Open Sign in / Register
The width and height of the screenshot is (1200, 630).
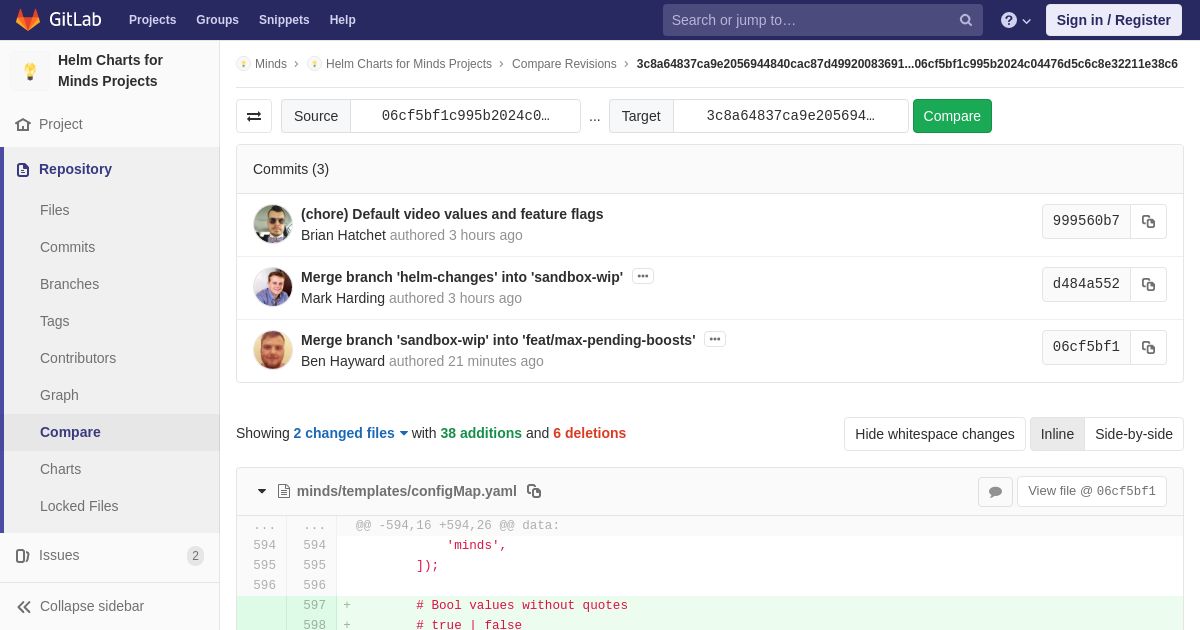tap(1113, 20)
